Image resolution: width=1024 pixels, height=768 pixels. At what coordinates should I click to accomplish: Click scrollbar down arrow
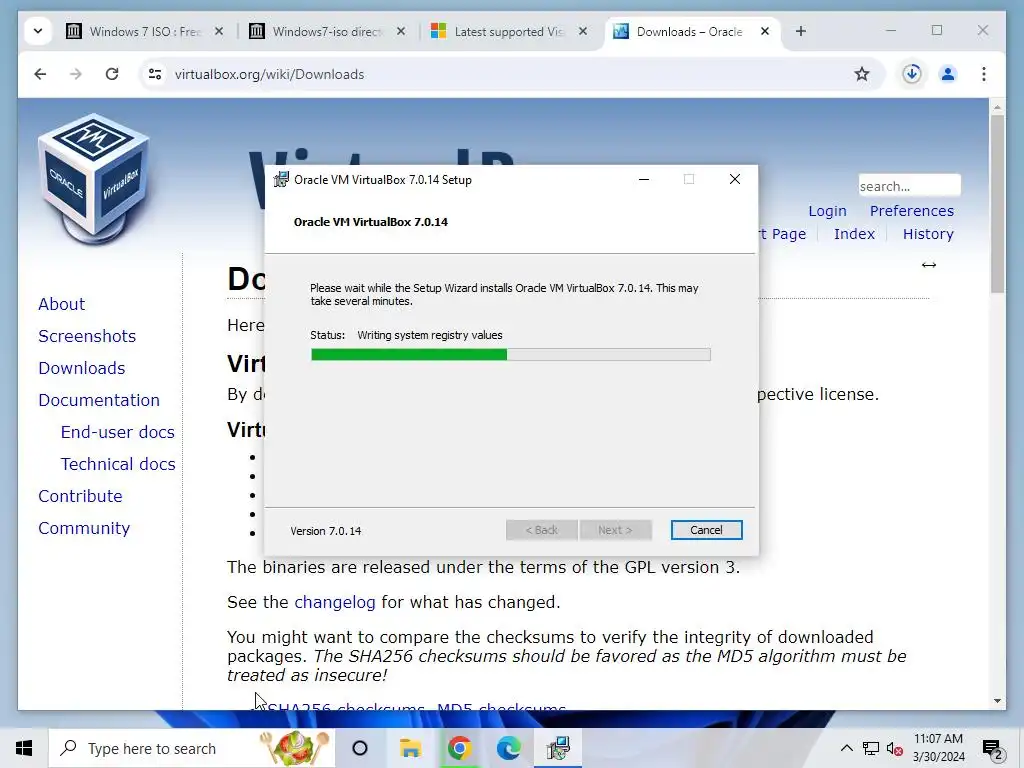click(x=997, y=701)
